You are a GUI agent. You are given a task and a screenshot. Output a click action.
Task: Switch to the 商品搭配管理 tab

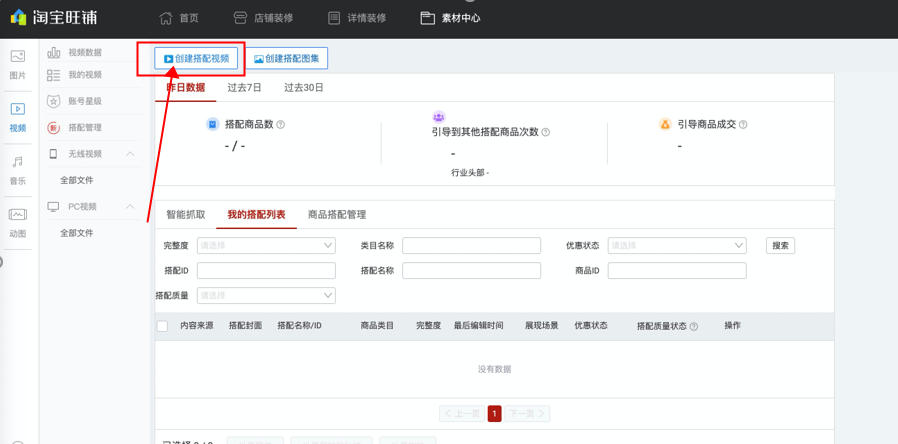point(337,215)
